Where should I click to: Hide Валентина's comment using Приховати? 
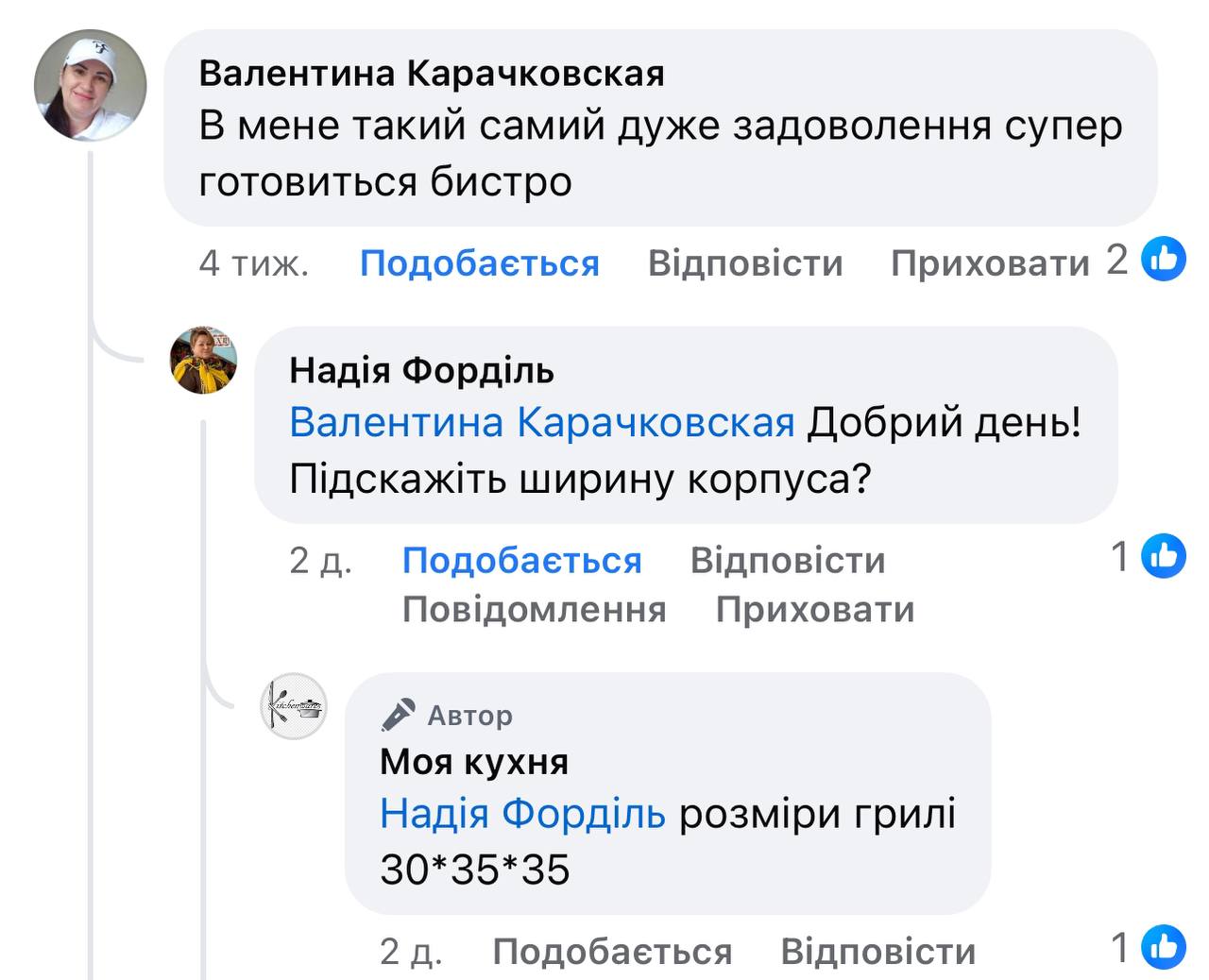(x=988, y=262)
